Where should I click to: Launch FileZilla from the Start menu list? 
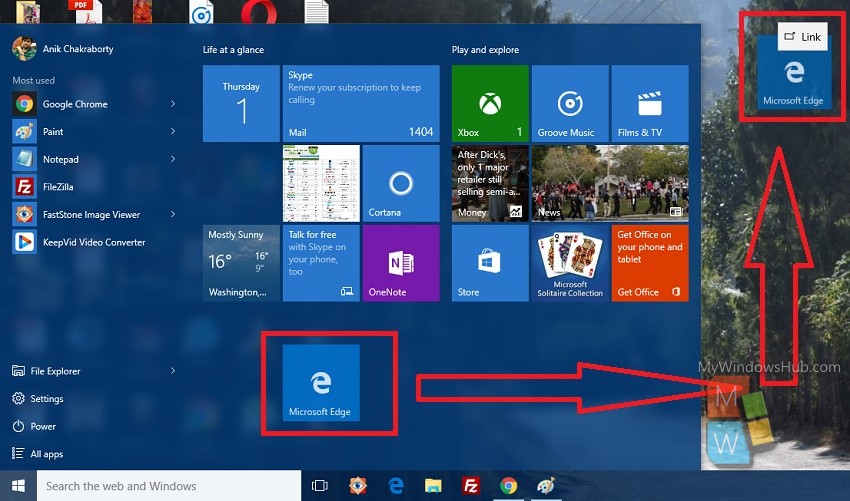tap(92, 187)
